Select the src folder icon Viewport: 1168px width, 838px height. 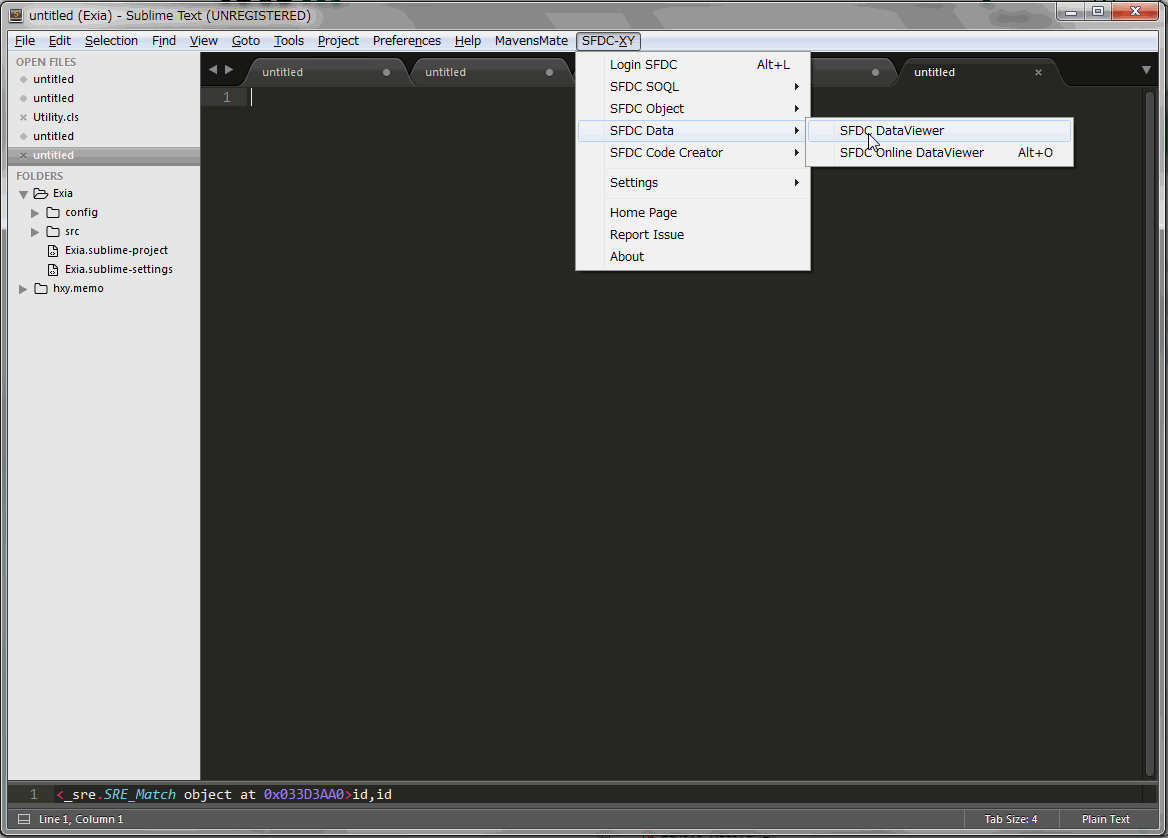53,232
